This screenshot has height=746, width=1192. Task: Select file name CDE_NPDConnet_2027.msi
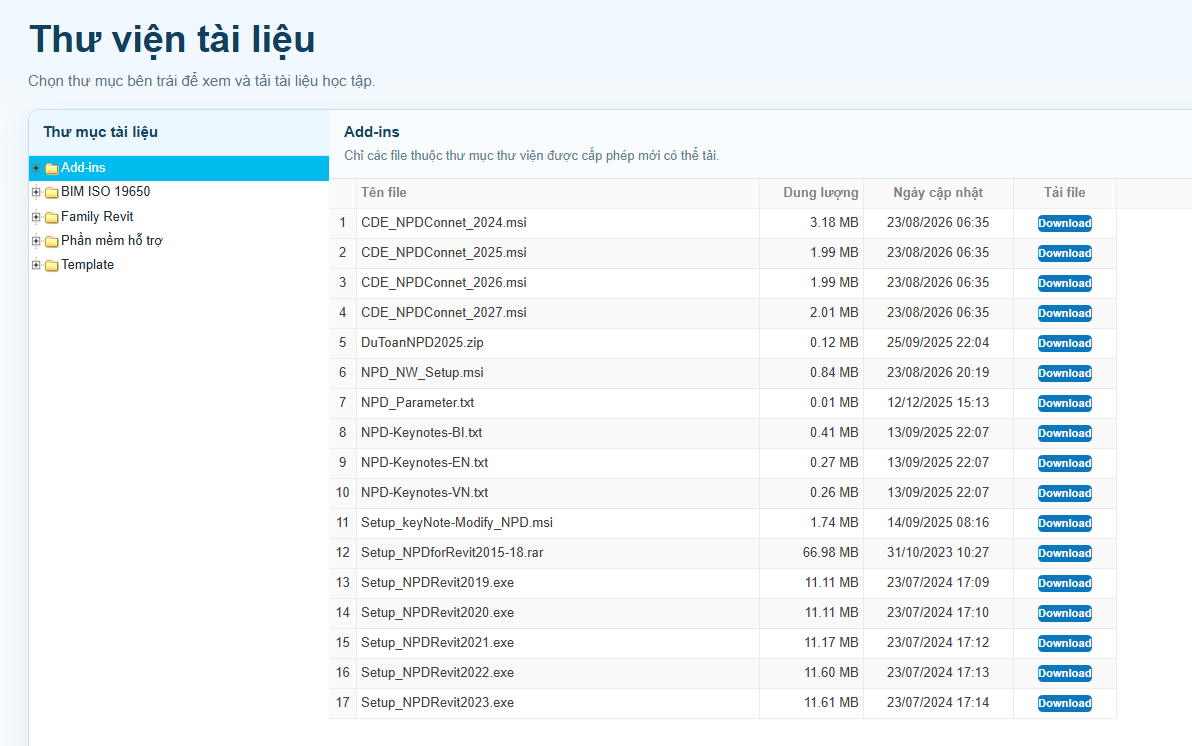pos(444,313)
